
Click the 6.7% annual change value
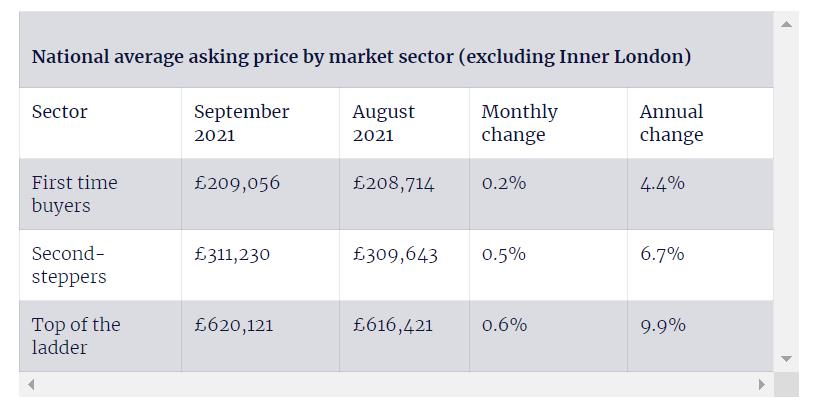click(x=662, y=254)
